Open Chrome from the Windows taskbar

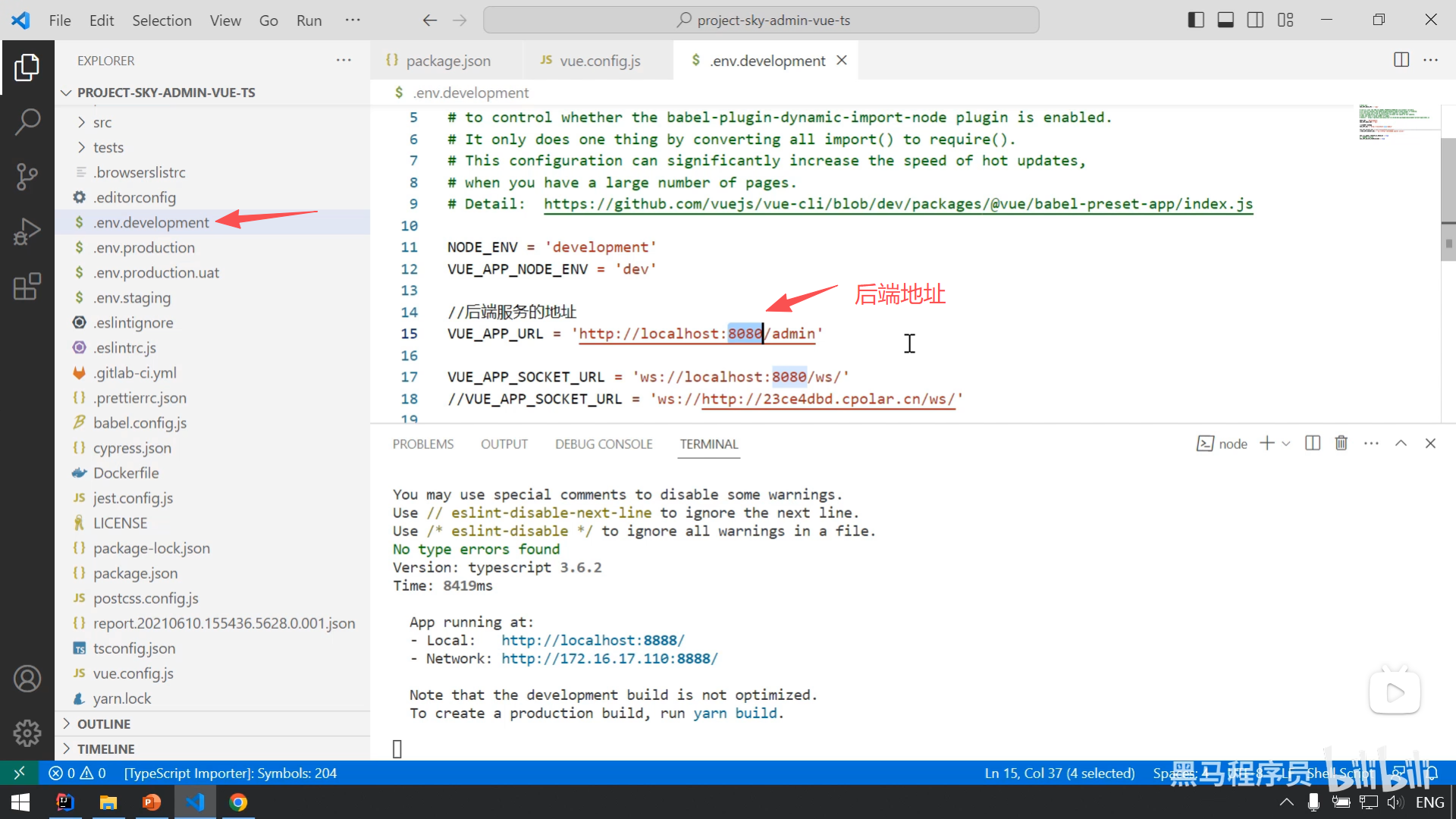point(238,802)
